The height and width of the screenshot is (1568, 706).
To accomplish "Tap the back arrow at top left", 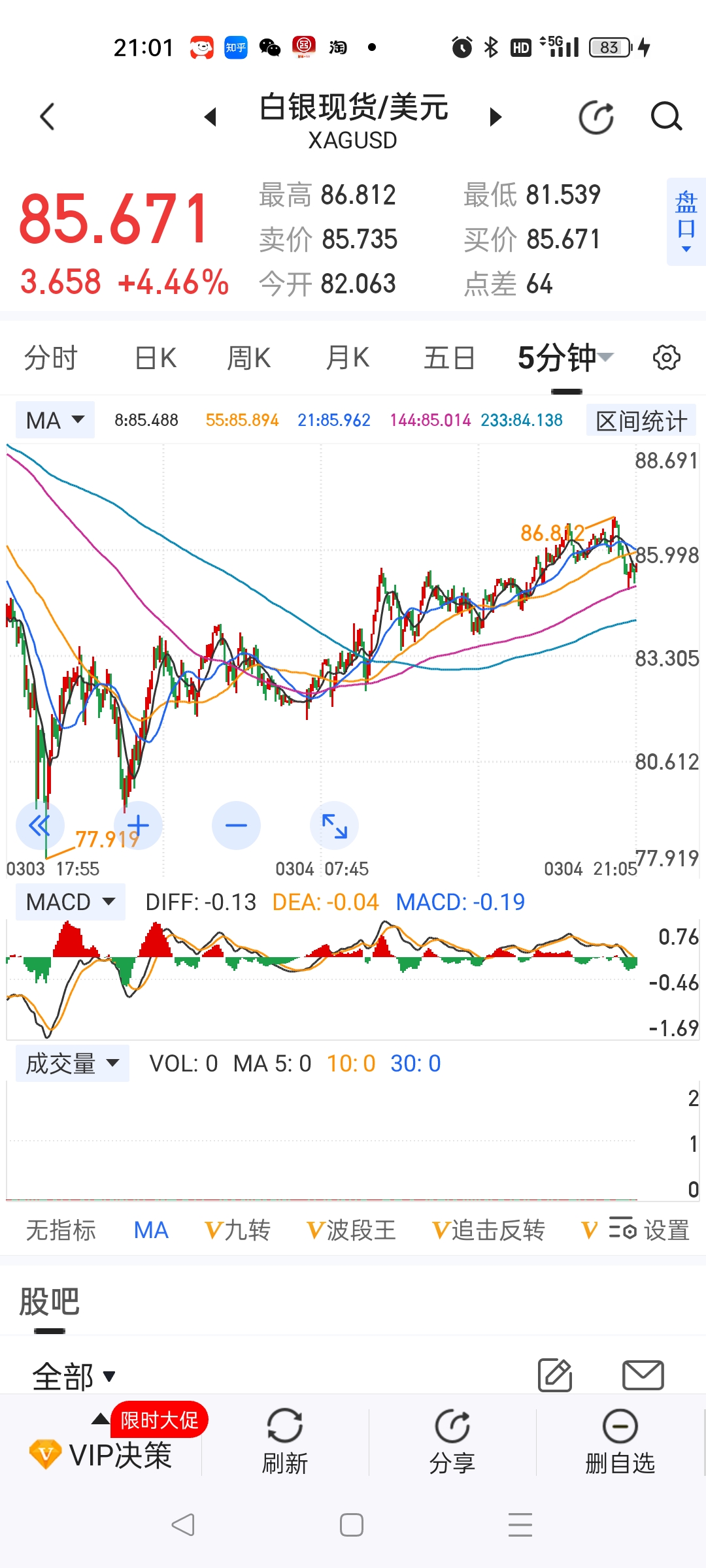I will 47,118.
